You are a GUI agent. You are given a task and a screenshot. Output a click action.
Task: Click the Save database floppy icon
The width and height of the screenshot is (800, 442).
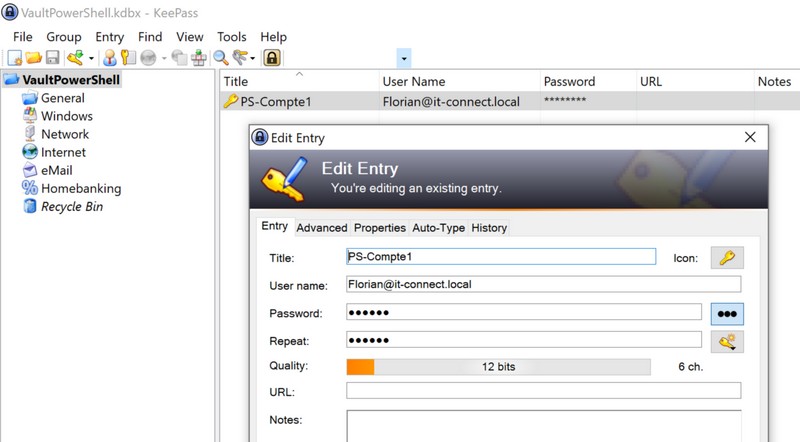click(x=52, y=58)
